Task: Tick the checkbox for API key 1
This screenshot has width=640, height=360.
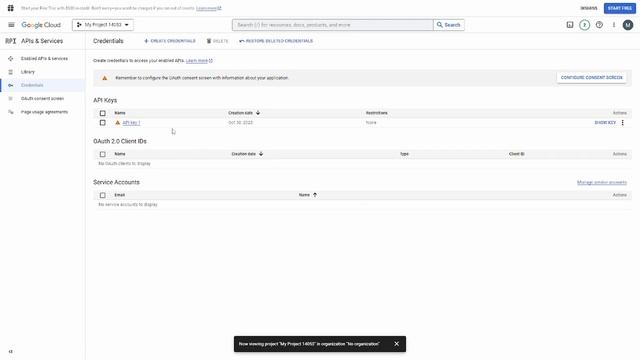Action: [x=102, y=122]
